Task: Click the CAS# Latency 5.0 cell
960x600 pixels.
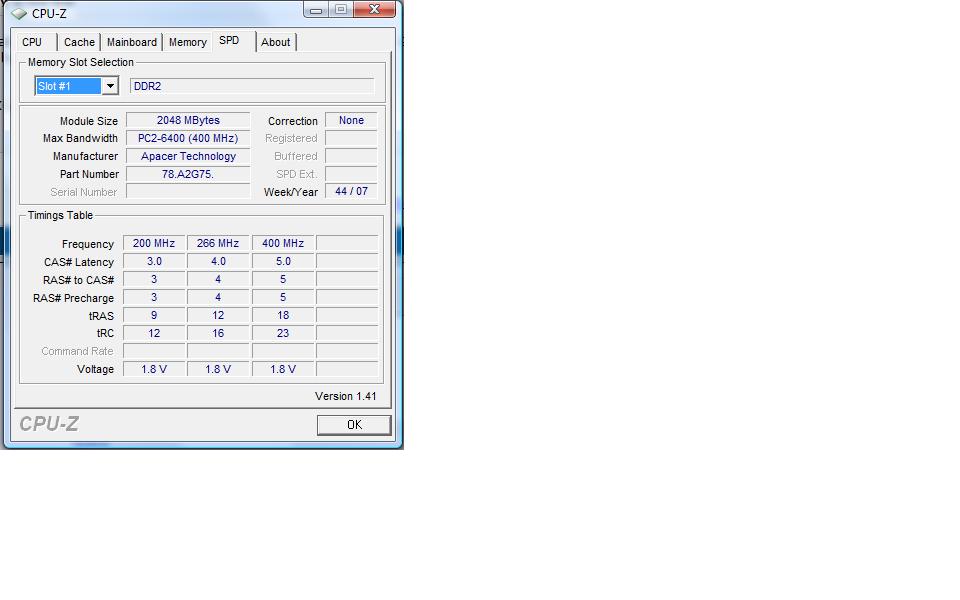Action: pyautogui.click(x=283, y=261)
